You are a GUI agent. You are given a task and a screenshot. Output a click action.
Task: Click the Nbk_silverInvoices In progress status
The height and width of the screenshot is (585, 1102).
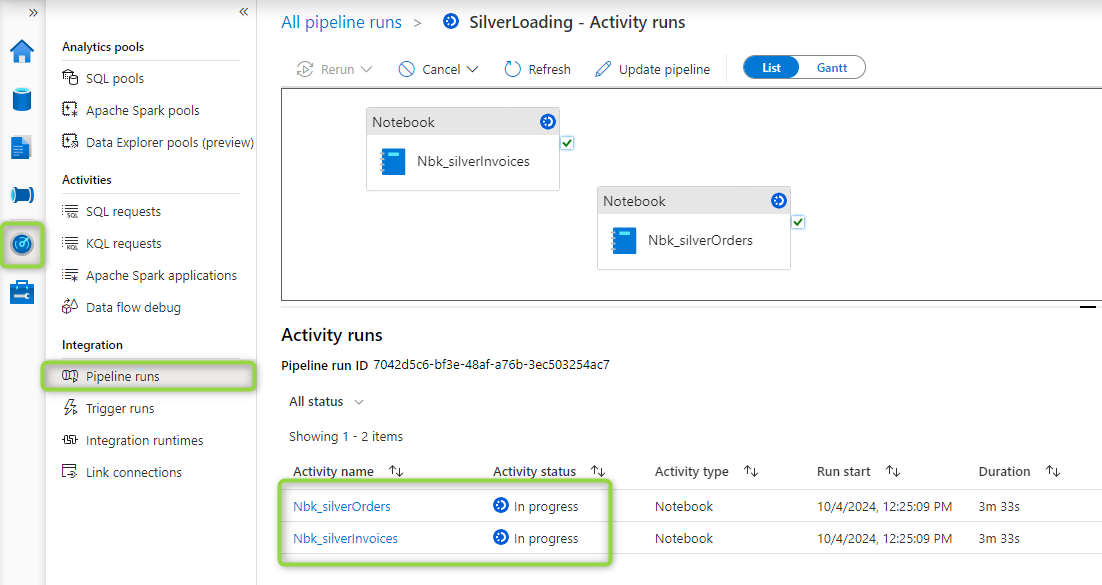point(536,539)
